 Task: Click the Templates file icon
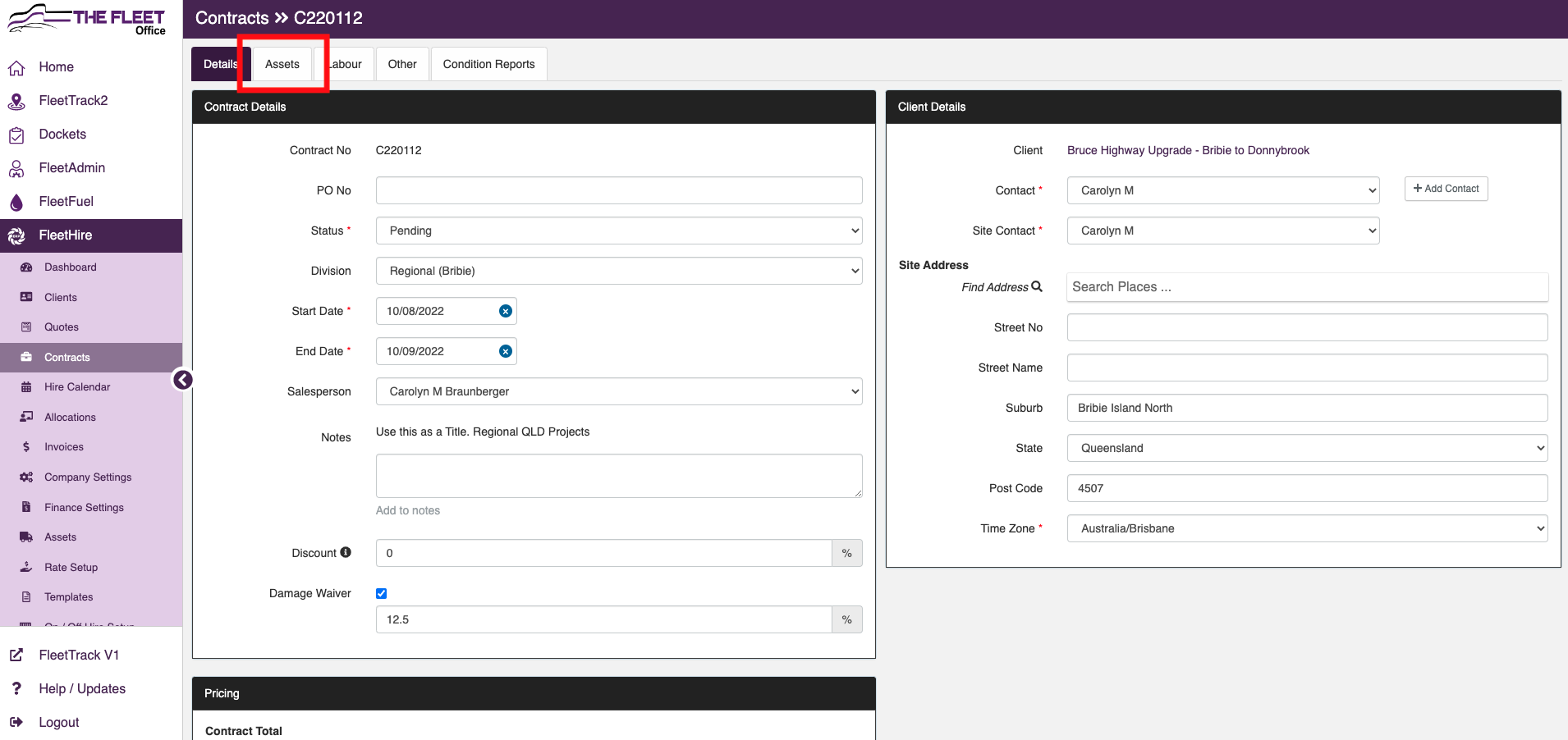26,597
